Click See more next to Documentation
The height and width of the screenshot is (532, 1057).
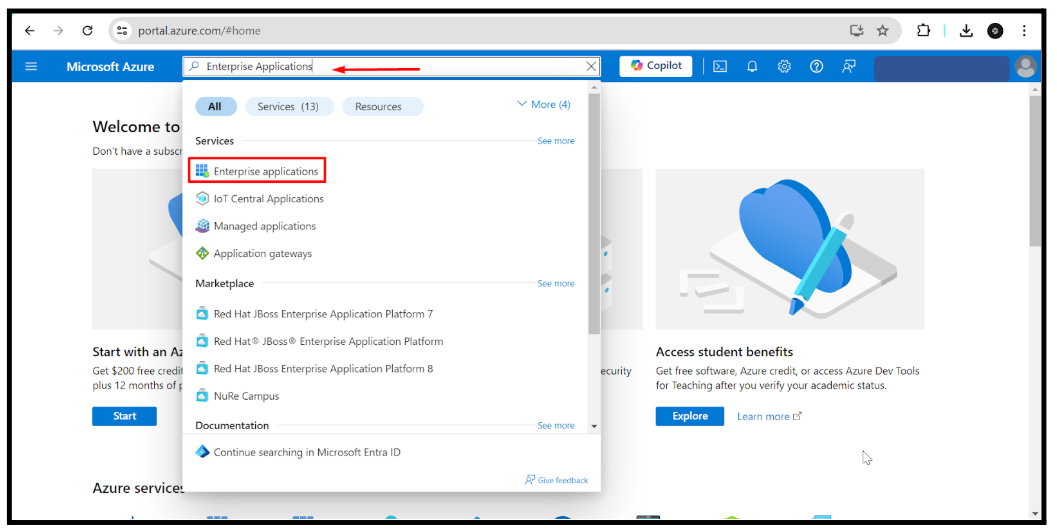pos(556,426)
